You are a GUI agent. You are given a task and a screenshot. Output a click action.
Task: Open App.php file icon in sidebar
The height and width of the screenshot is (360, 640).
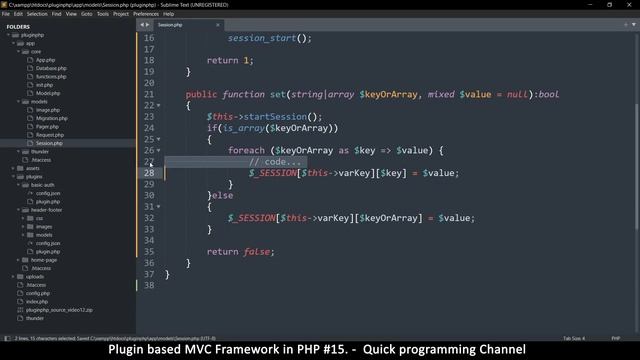(x=30, y=60)
